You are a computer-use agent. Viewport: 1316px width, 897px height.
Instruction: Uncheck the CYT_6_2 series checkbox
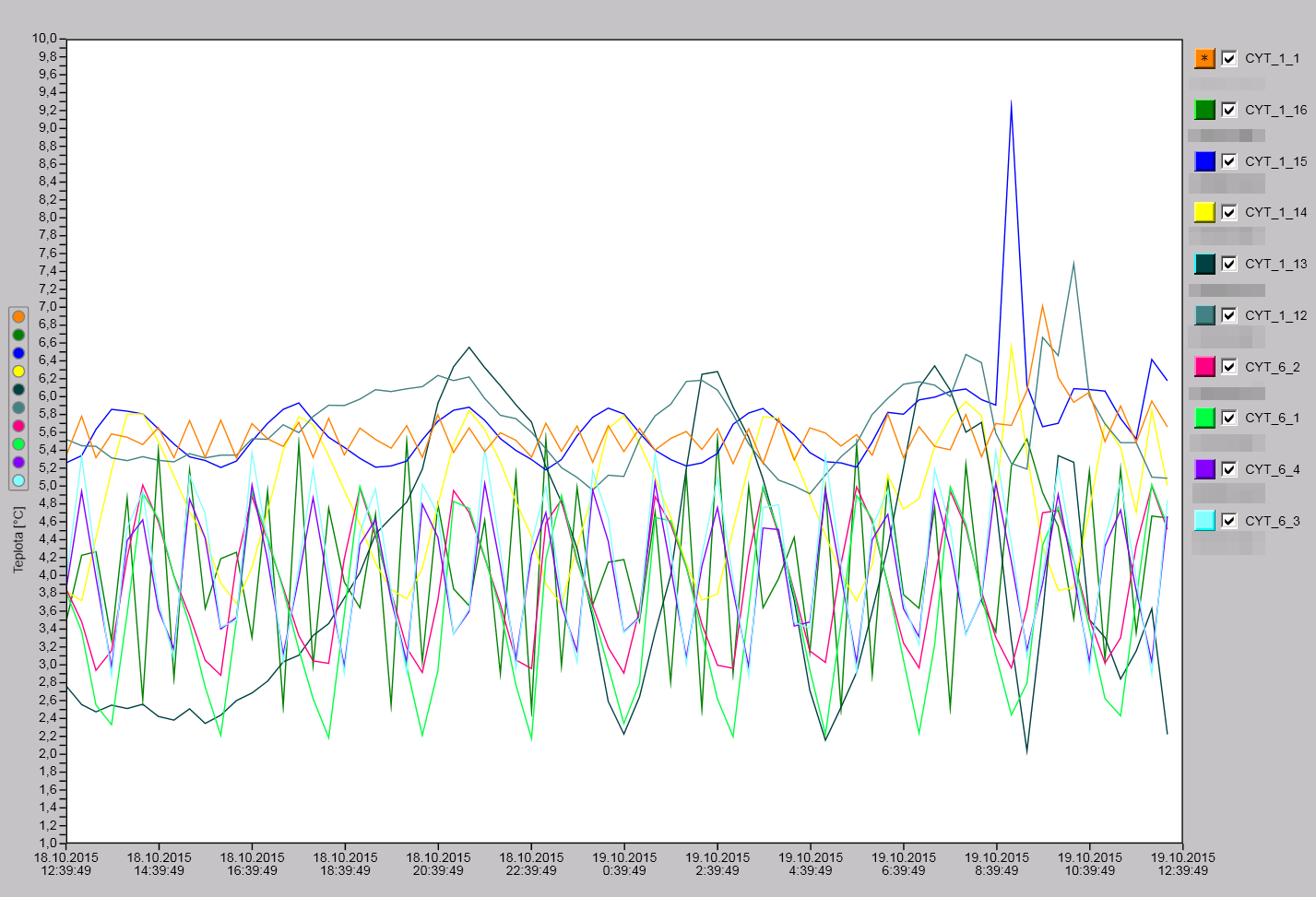(x=1229, y=367)
